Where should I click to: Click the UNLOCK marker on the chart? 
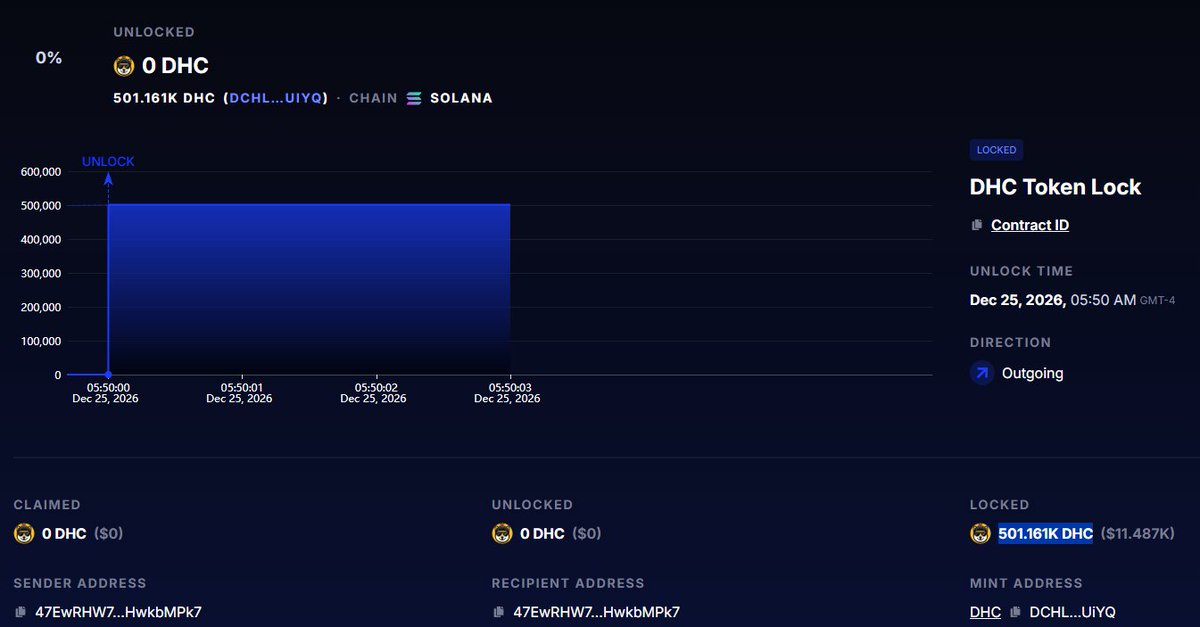pyautogui.click(x=108, y=162)
